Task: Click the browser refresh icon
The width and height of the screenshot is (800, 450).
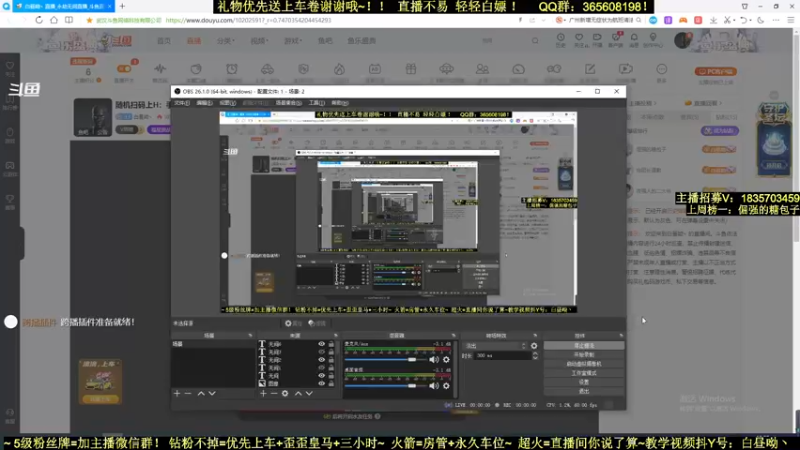Action: 39,20
